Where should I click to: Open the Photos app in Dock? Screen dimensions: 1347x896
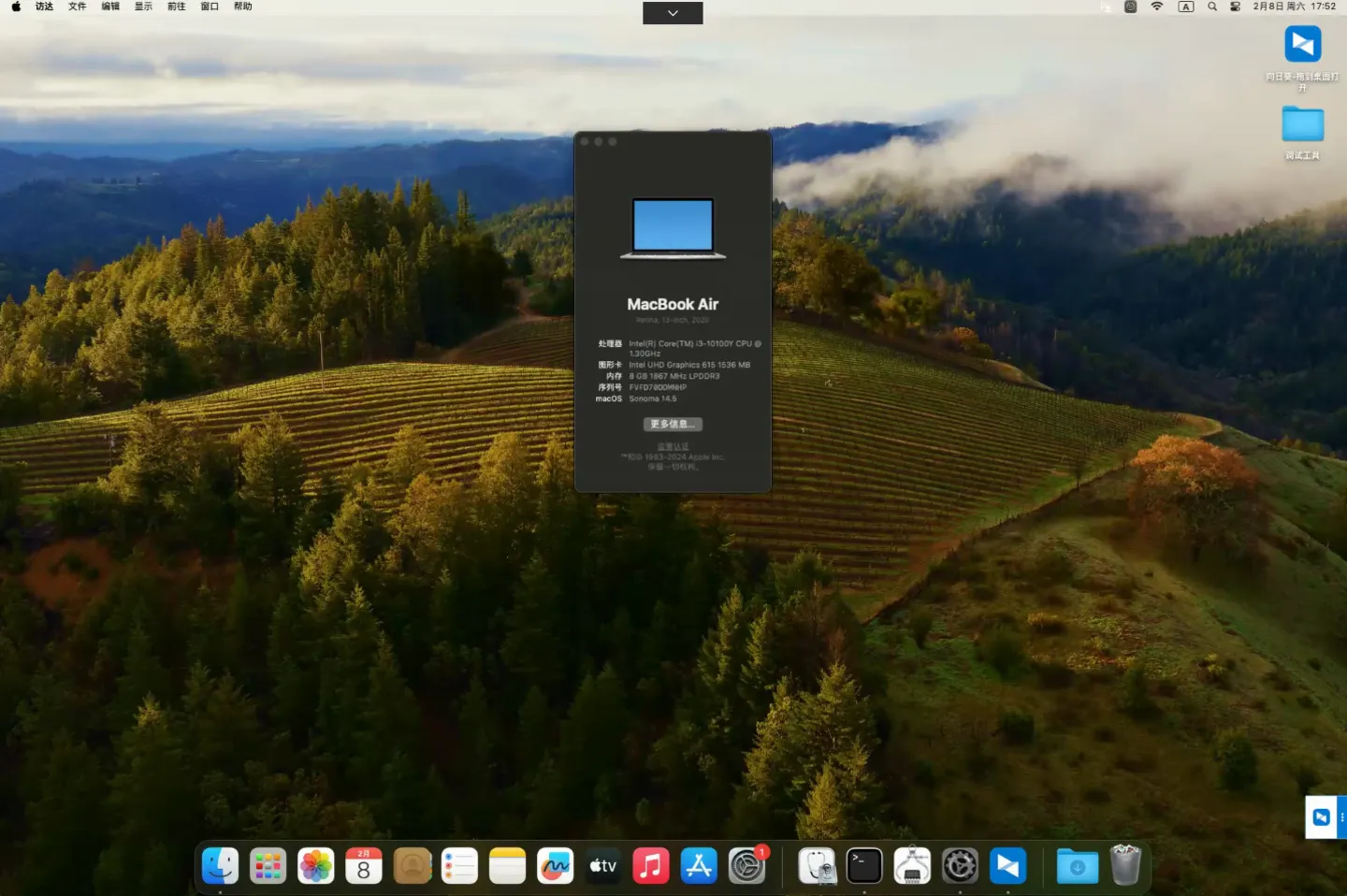(316, 866)
